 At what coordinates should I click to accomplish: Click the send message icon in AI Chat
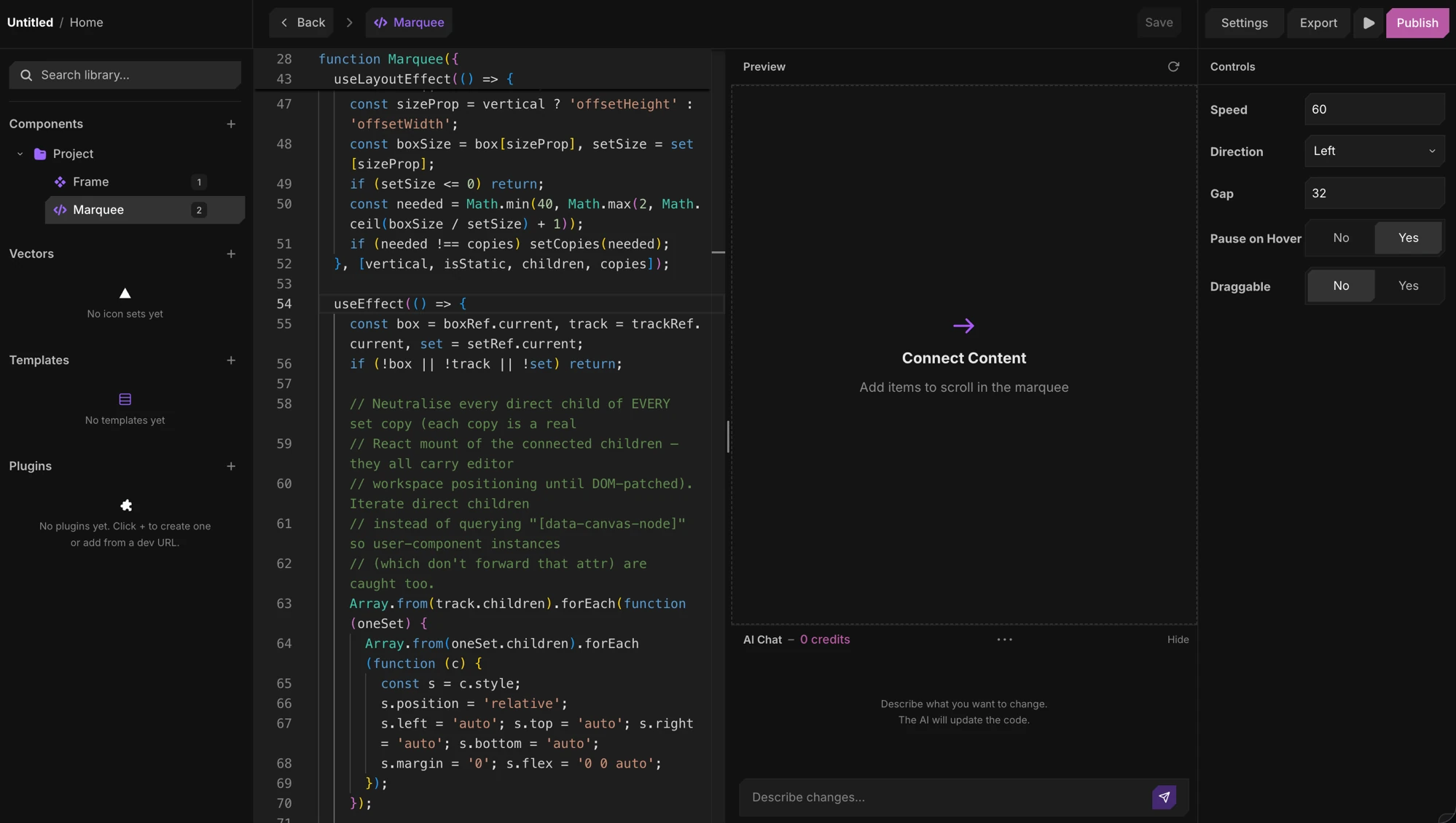point(1164,797)
